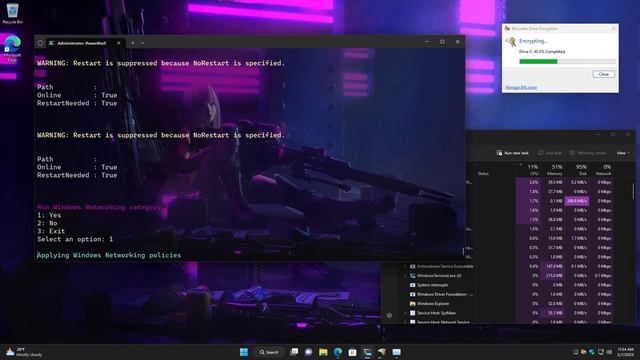Open the Microsoft Edge desktop shortcut

coord(12,48)
